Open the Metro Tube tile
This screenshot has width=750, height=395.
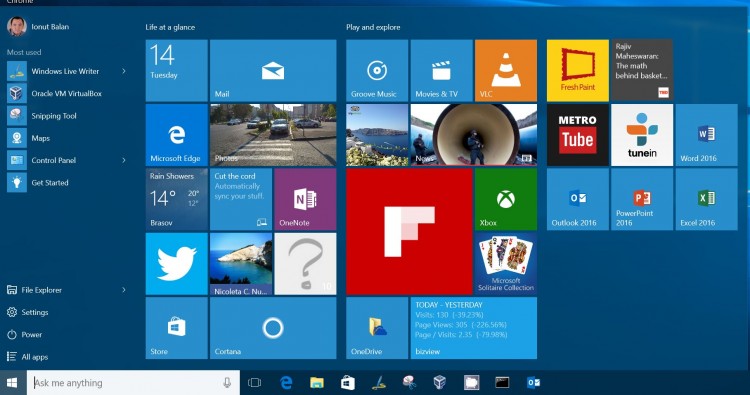click(577, 135)
